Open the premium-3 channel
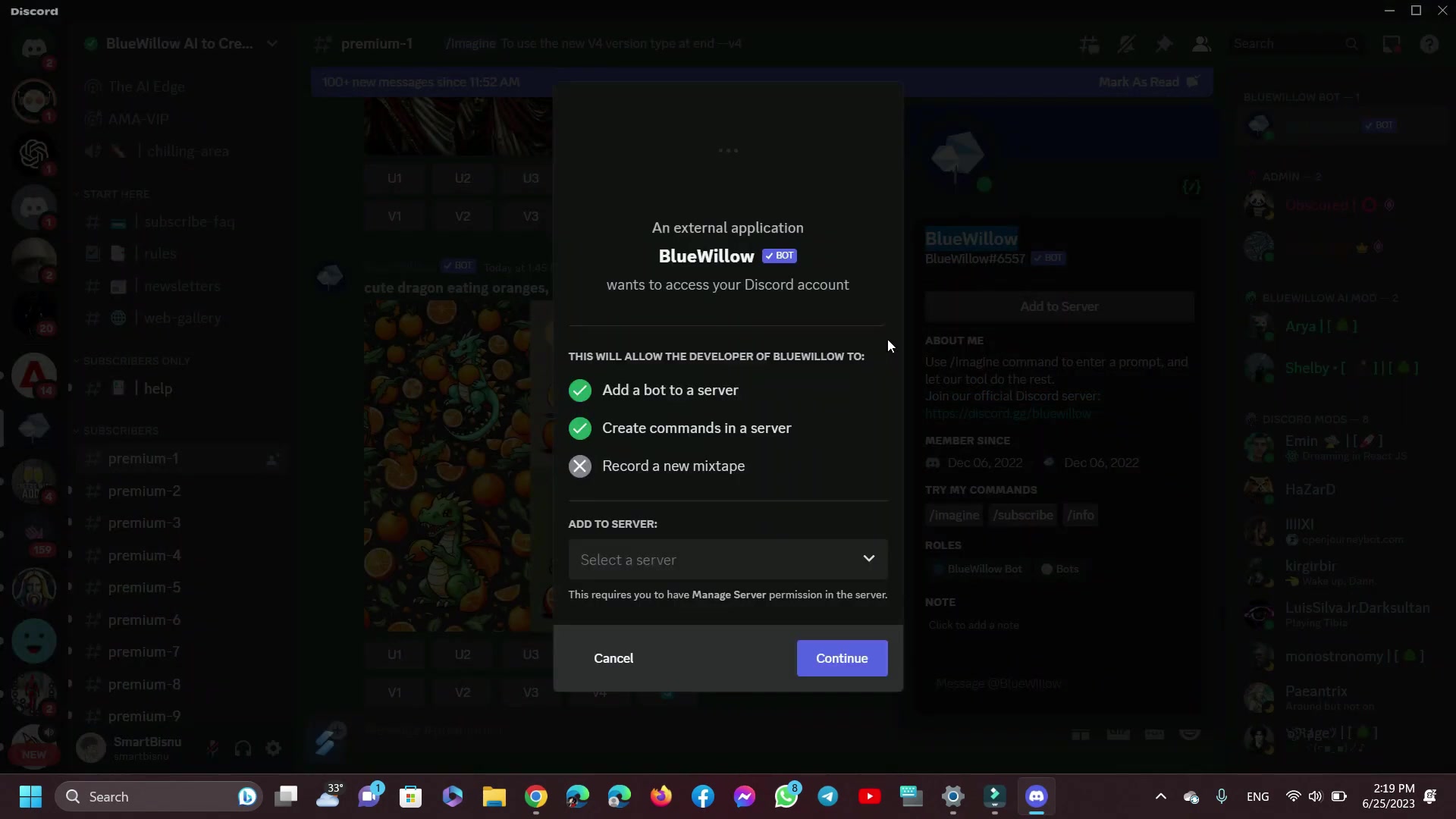Screen dimensions: 1456x819 pos(180,523)
